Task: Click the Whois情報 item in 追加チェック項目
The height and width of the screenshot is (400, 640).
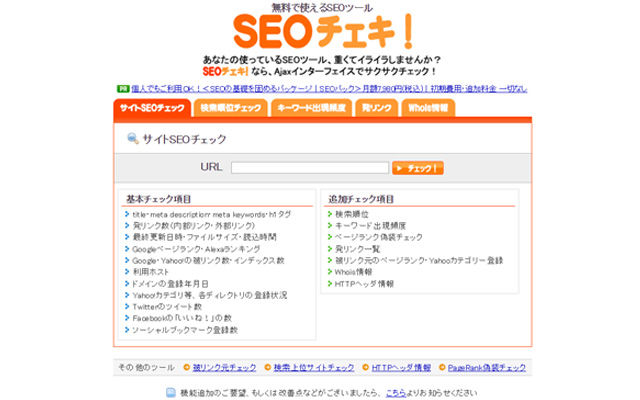Action: click(353, 272)
